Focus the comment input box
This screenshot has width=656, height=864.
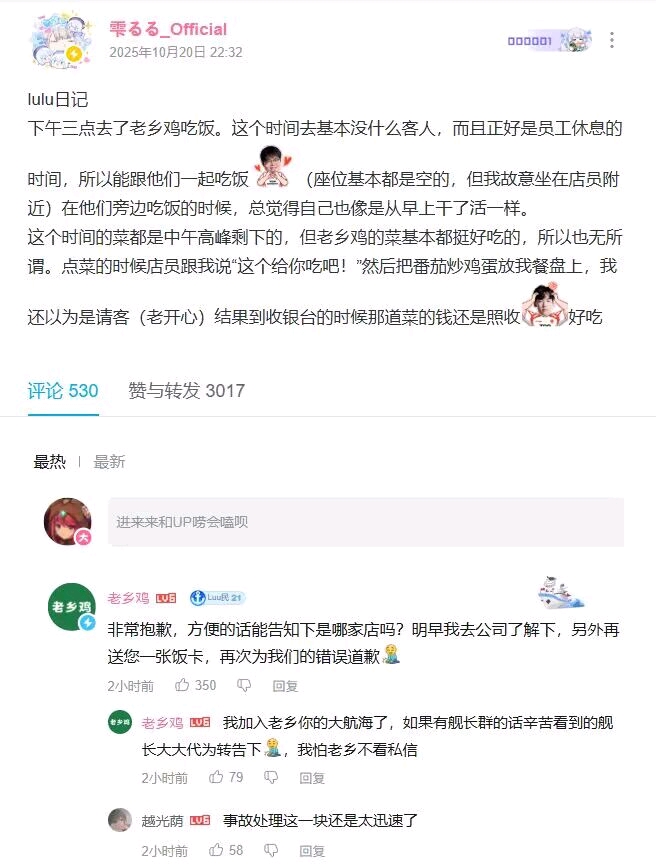pos(366,522)
